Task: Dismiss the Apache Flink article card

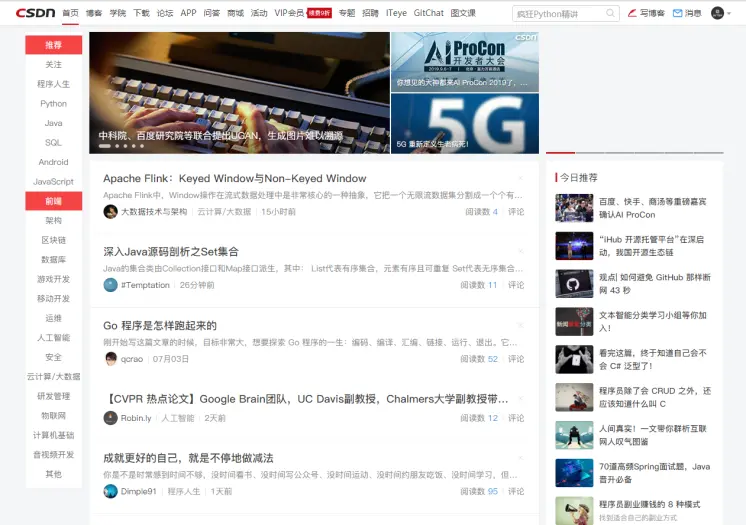Action: 521,178
